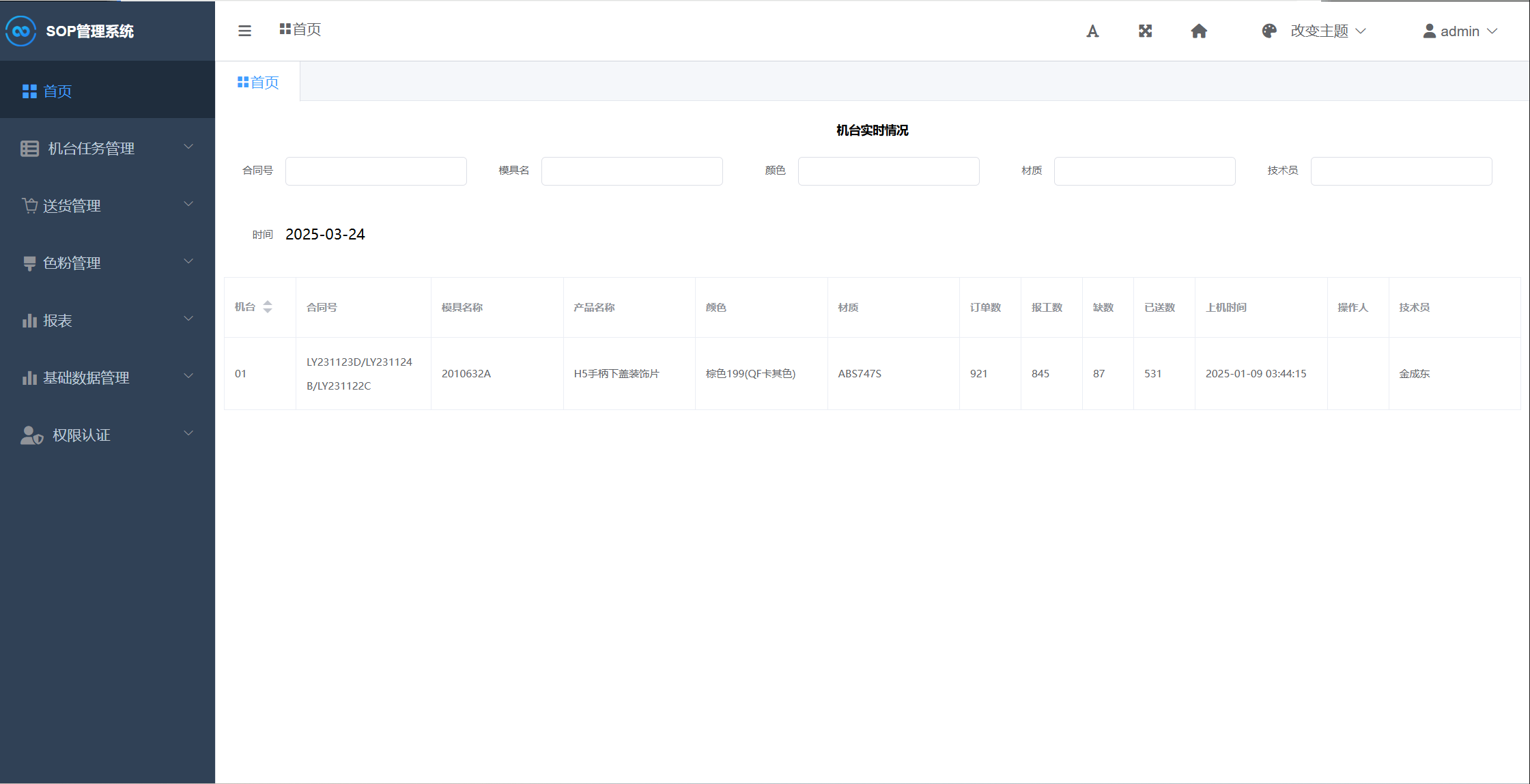The image size is (1530, 784).
Task: Click the admin user avatar icon
Action: (x=1429, y=31)
